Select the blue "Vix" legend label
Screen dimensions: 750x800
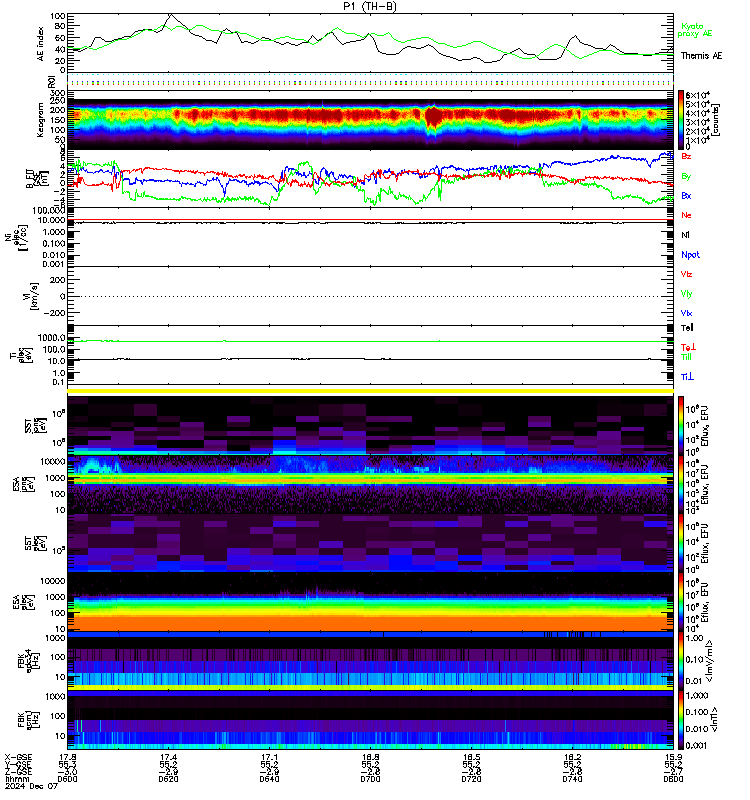point(686,313)
